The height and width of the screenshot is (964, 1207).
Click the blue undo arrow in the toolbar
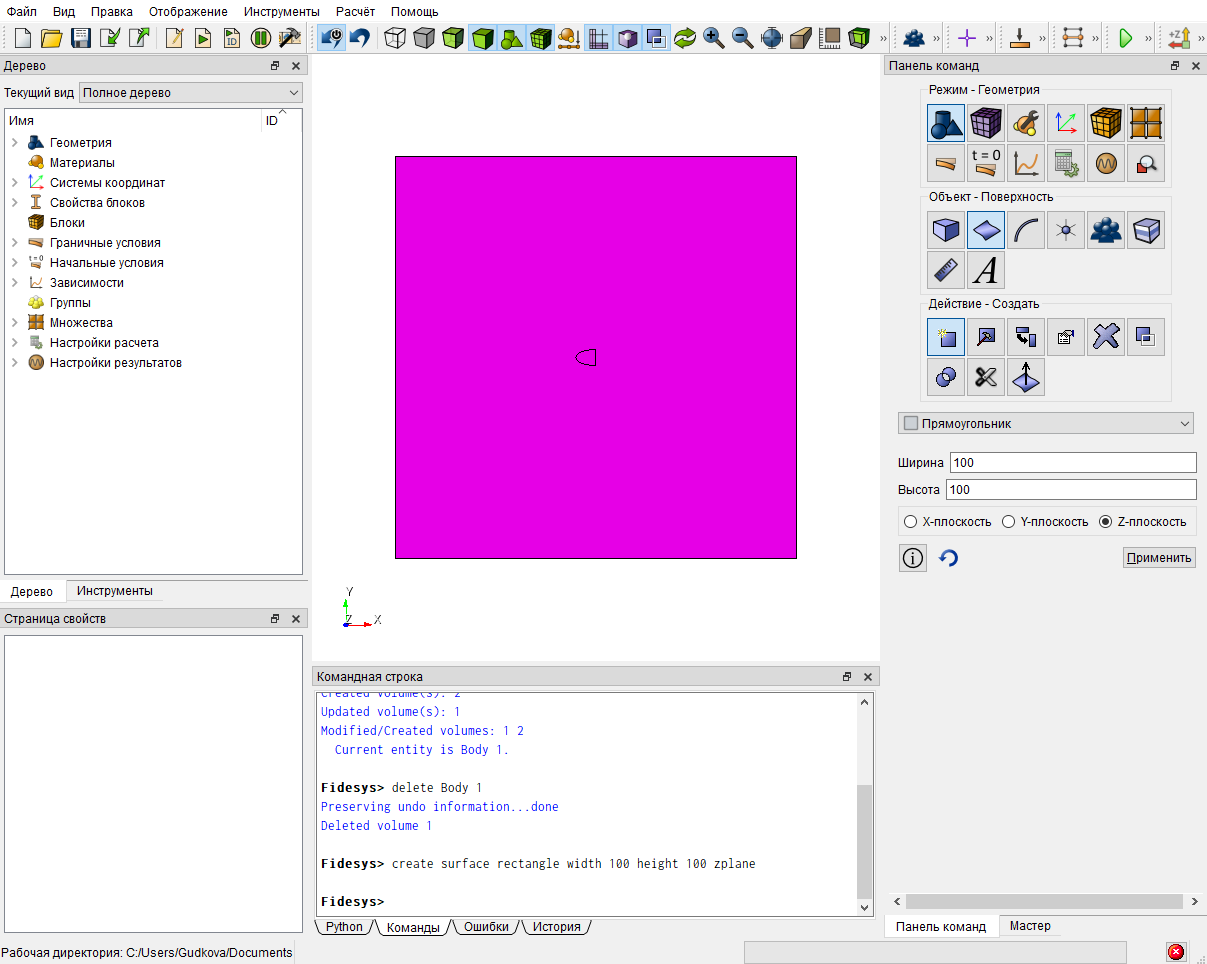pyautogui.click(x=359, y=39)
